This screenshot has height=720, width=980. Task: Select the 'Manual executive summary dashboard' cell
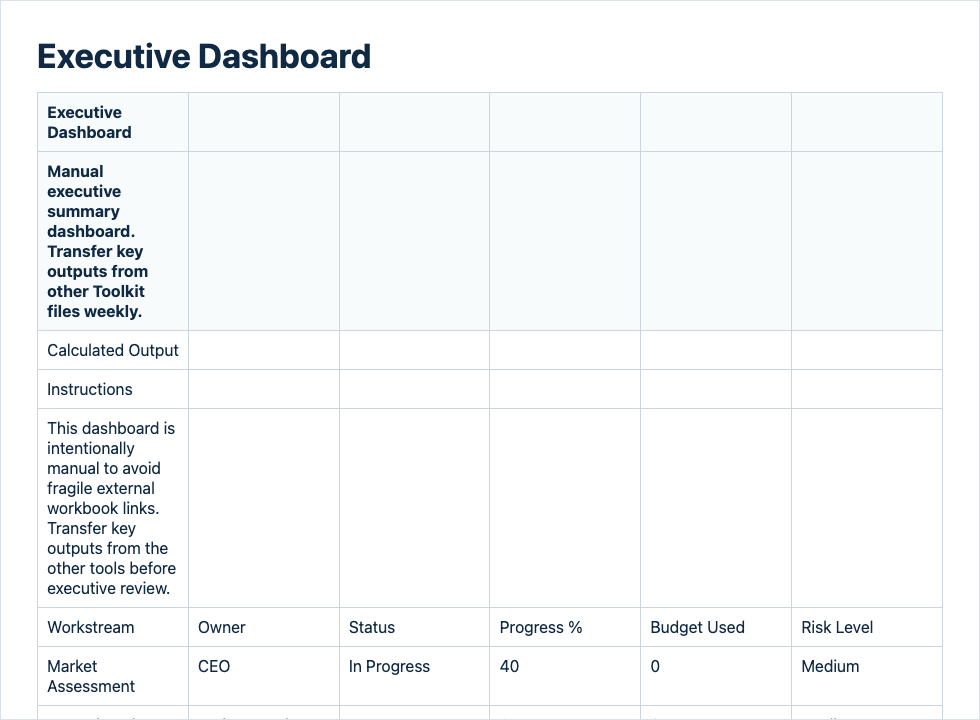pos(113,241)
